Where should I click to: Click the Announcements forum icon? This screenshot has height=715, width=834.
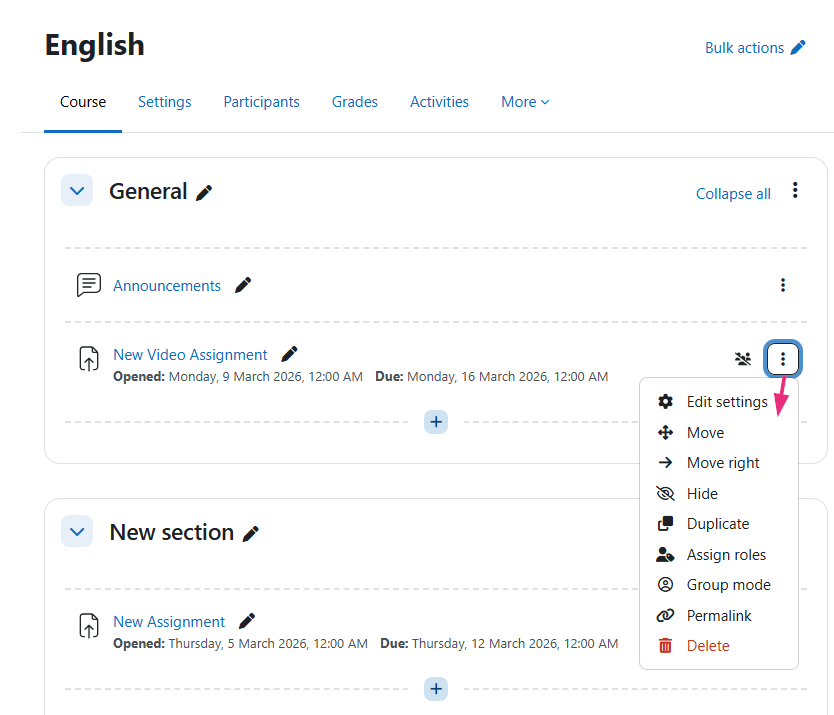(x=88, y=285)
